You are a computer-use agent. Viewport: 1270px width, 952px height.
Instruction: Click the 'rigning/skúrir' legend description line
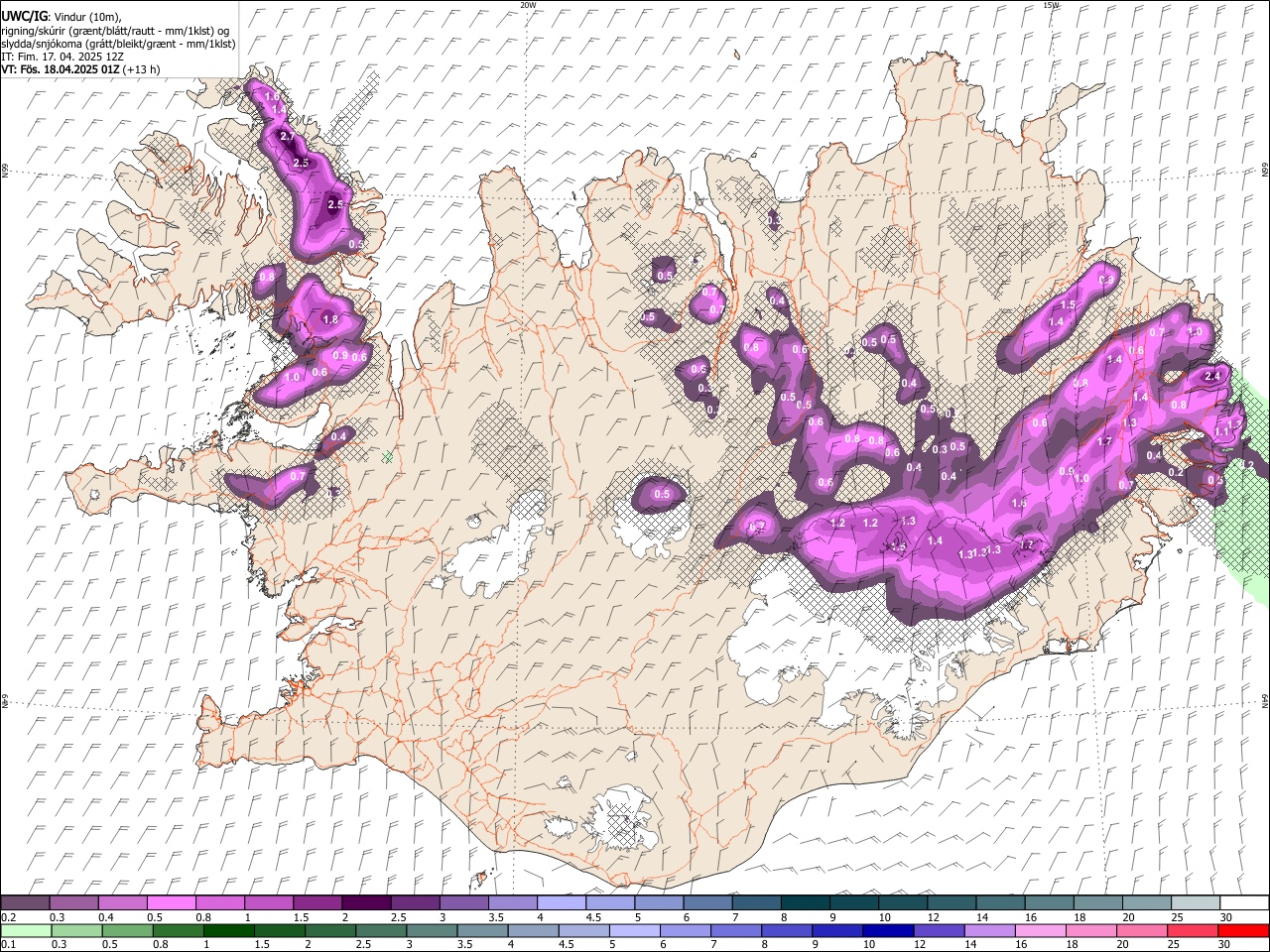pyautogui.click(x=115, y=31)
